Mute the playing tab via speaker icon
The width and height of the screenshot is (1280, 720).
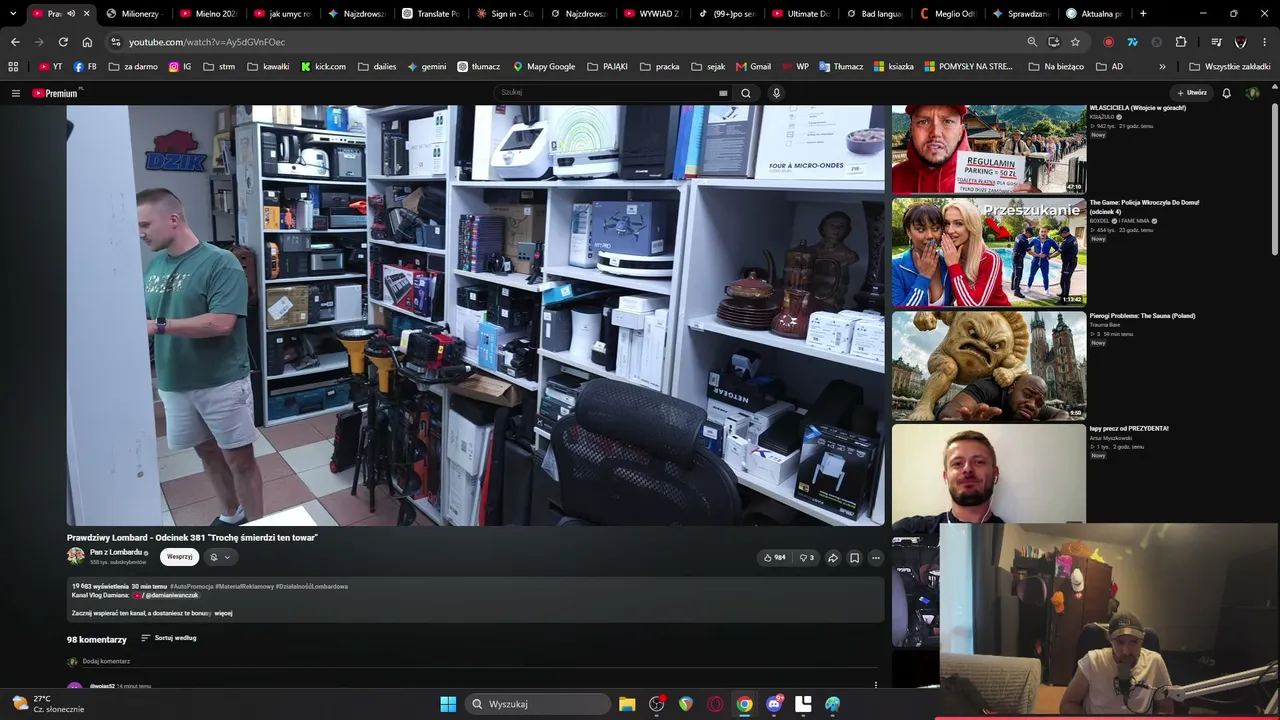(x=71, y=14)
